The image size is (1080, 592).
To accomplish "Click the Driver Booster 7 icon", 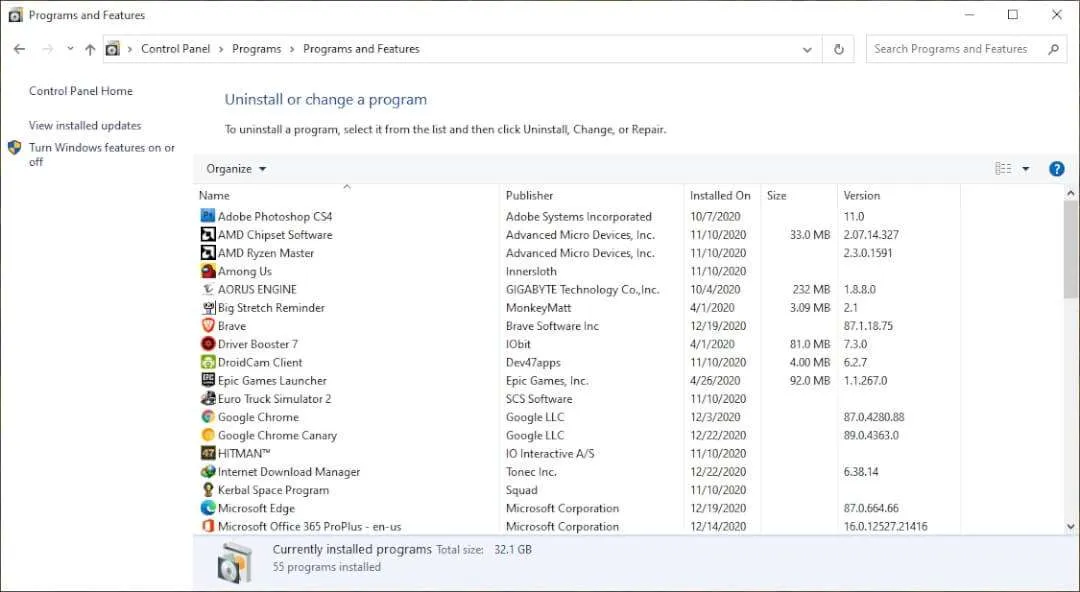I will 207,344.
